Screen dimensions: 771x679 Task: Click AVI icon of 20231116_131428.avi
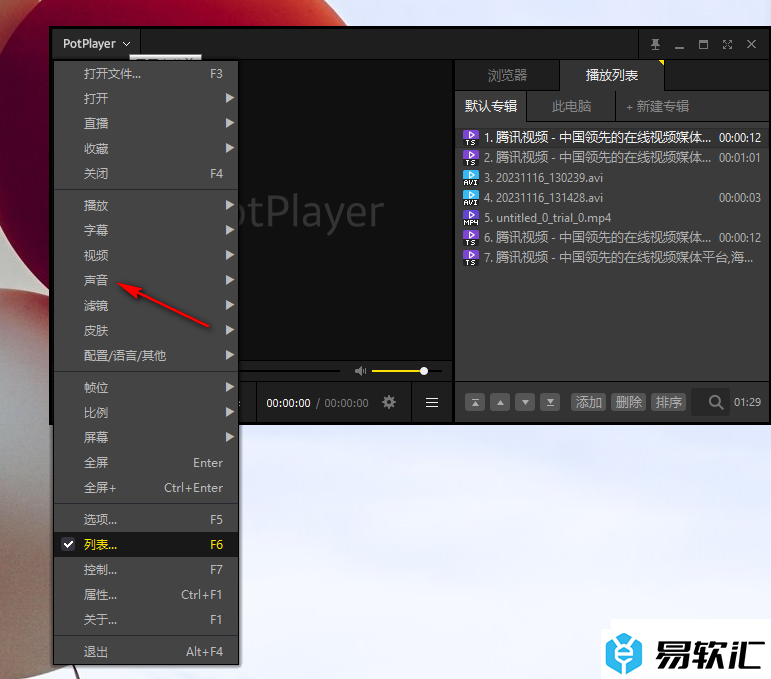click(471, 198)
